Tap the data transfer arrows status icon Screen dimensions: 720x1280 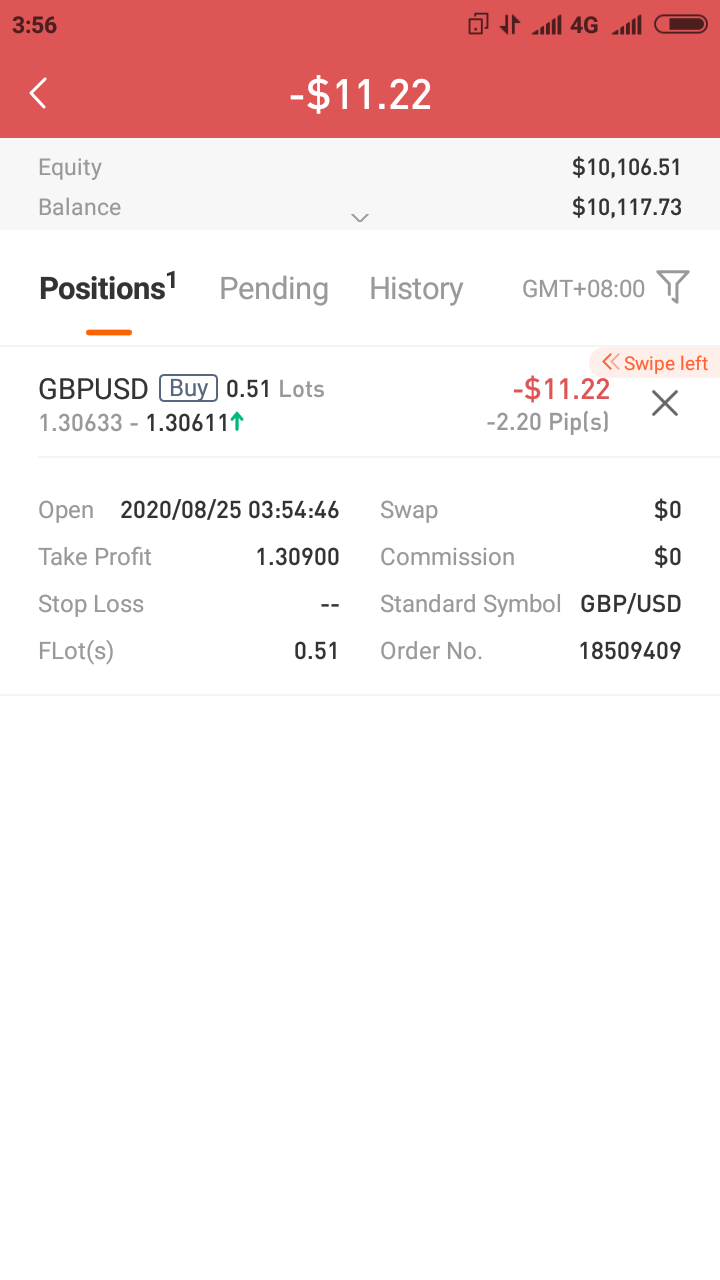(510, 25)
